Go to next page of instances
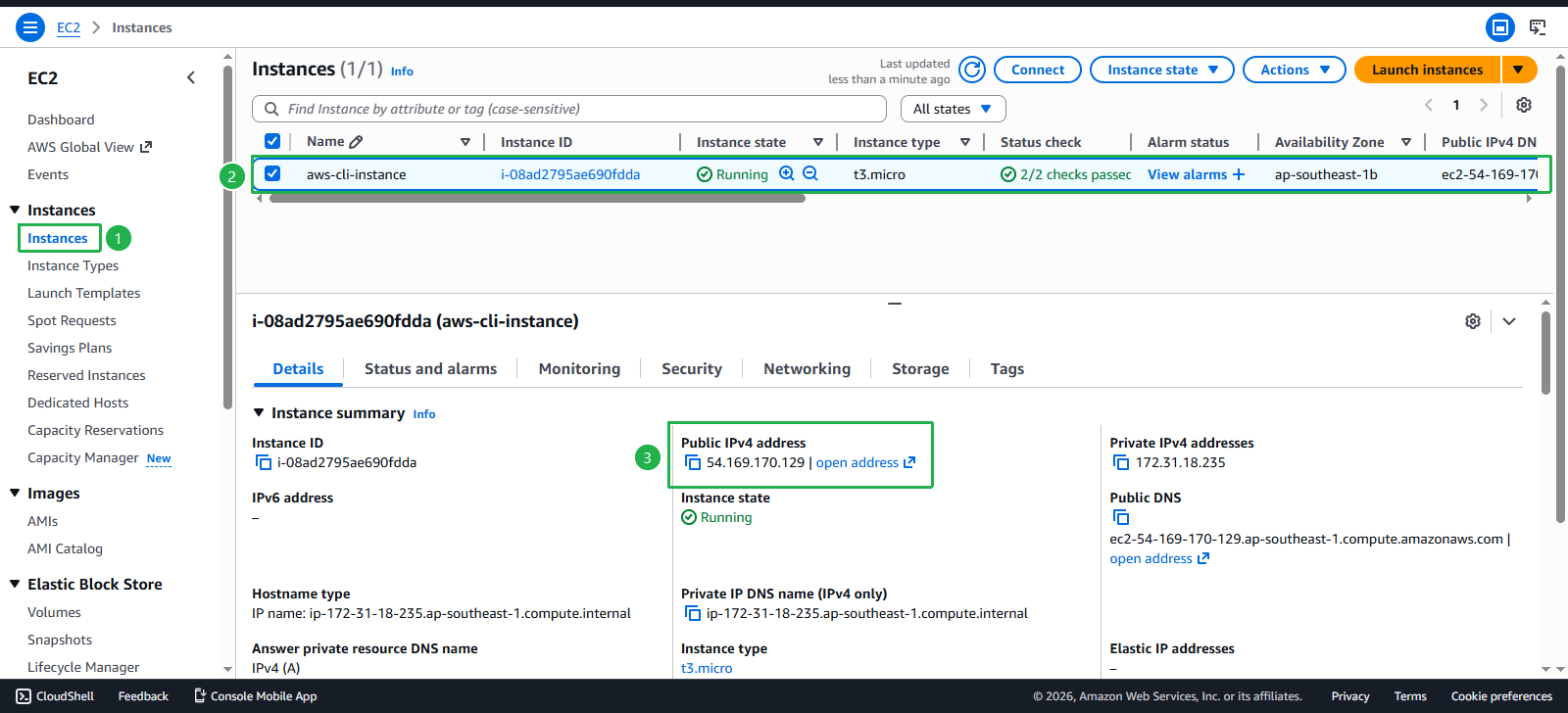 click(x=1484, y=105)
